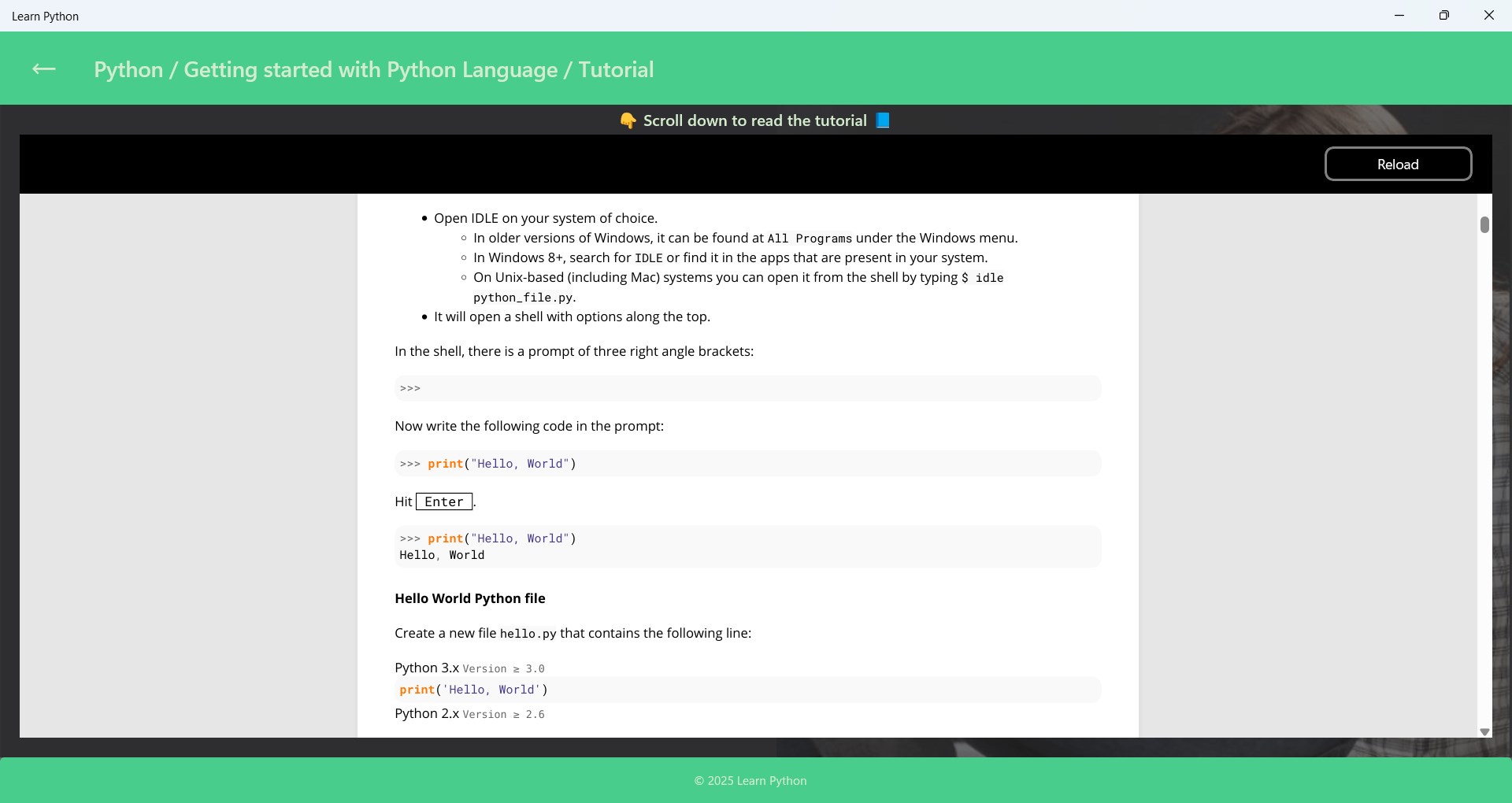Click the back arrow in the header

click(x=43, y=69)
